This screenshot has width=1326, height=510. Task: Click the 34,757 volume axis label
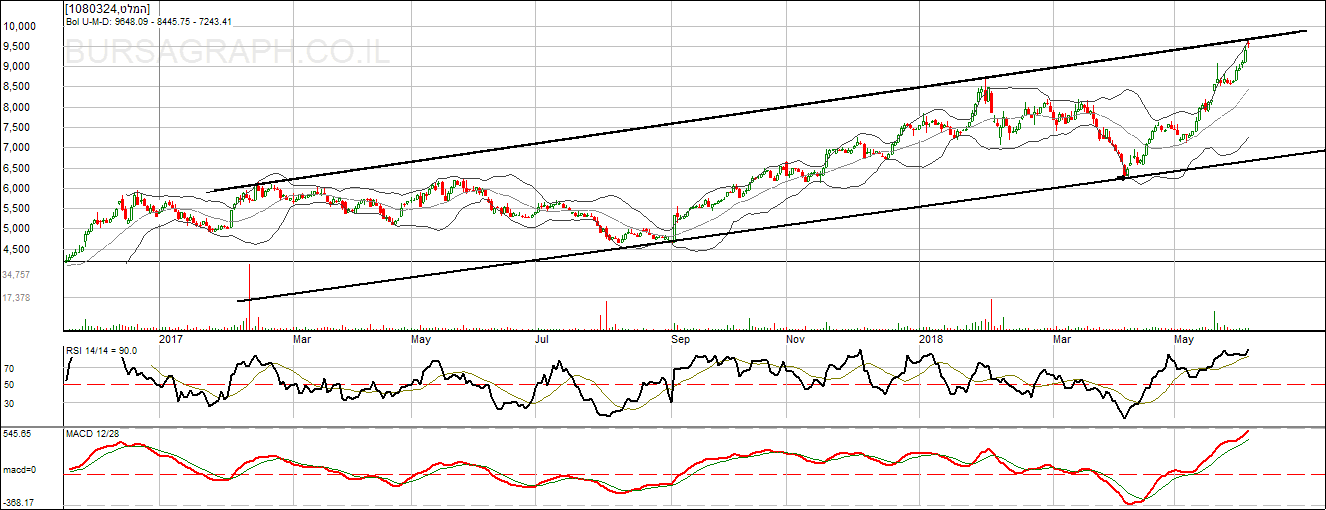[x=18, y=274]
